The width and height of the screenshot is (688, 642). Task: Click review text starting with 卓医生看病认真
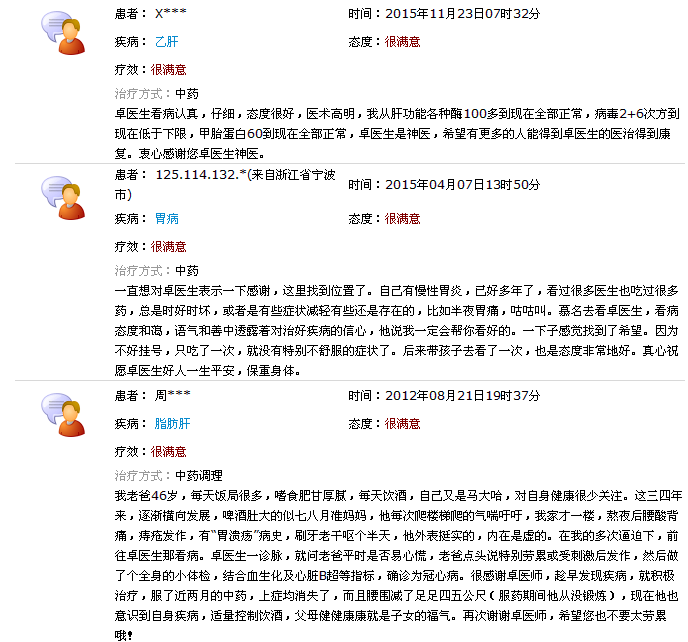(x=398, y=134)
